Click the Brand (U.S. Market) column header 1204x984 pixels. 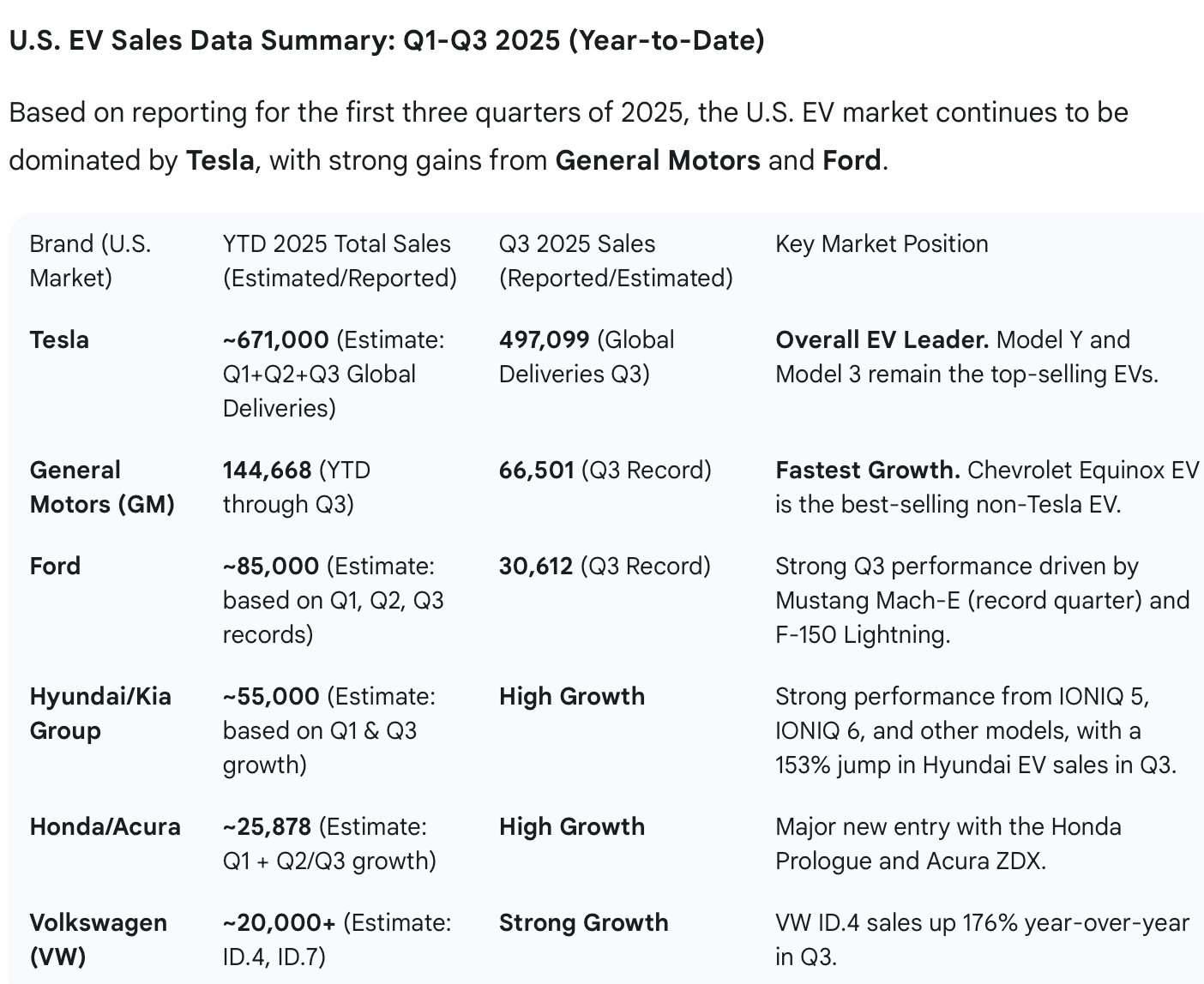click(90, 261)
